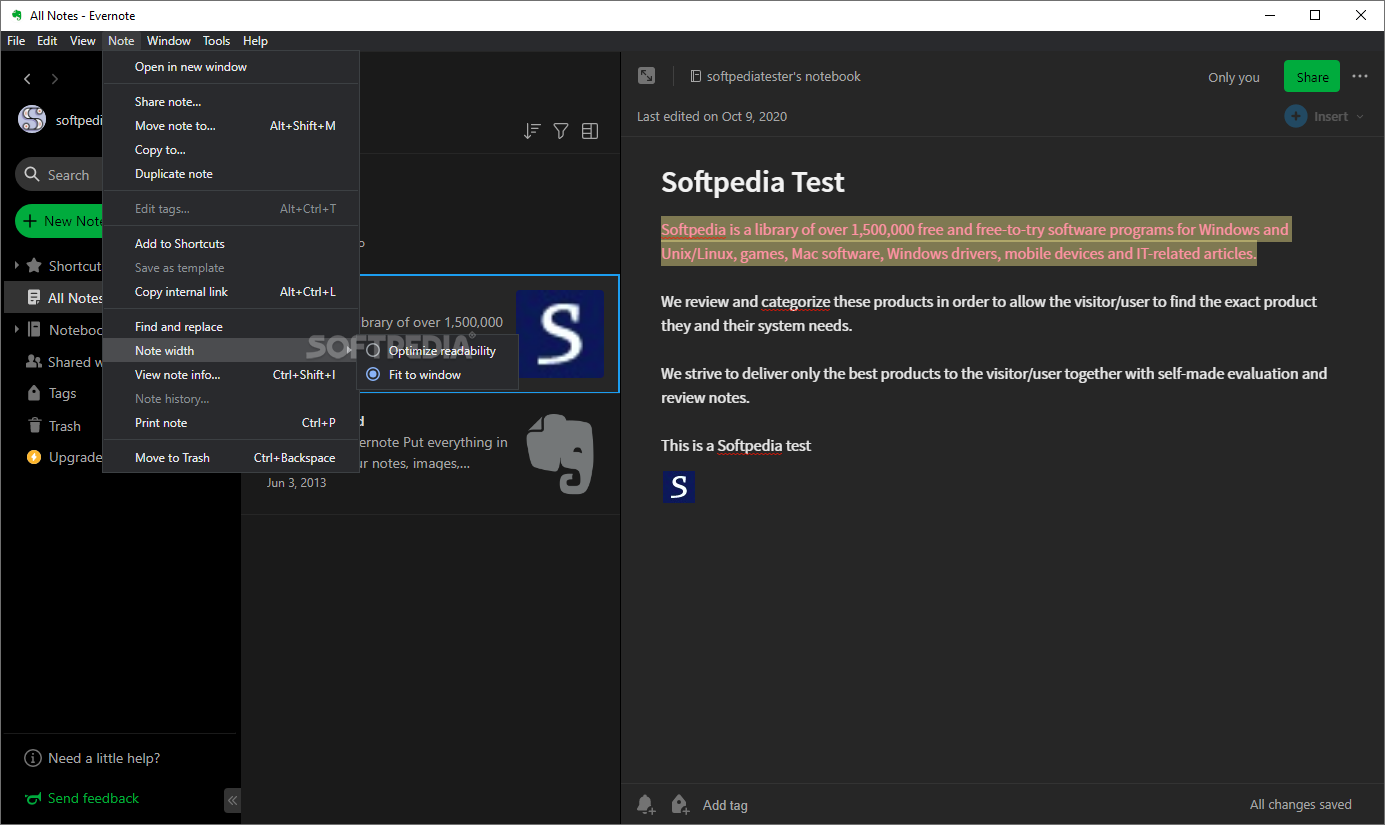Open the File menu

pyautogui.click(x=16, y=41)
